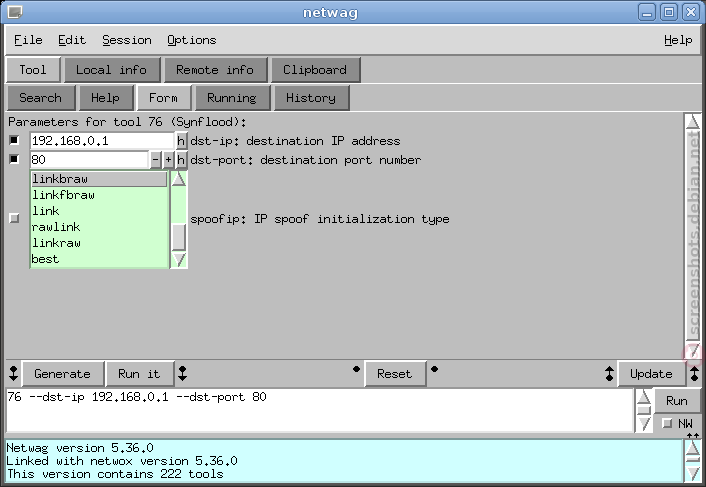
Task: Click the spoofip list scrollbar thumb
Action: pos(179,237)
